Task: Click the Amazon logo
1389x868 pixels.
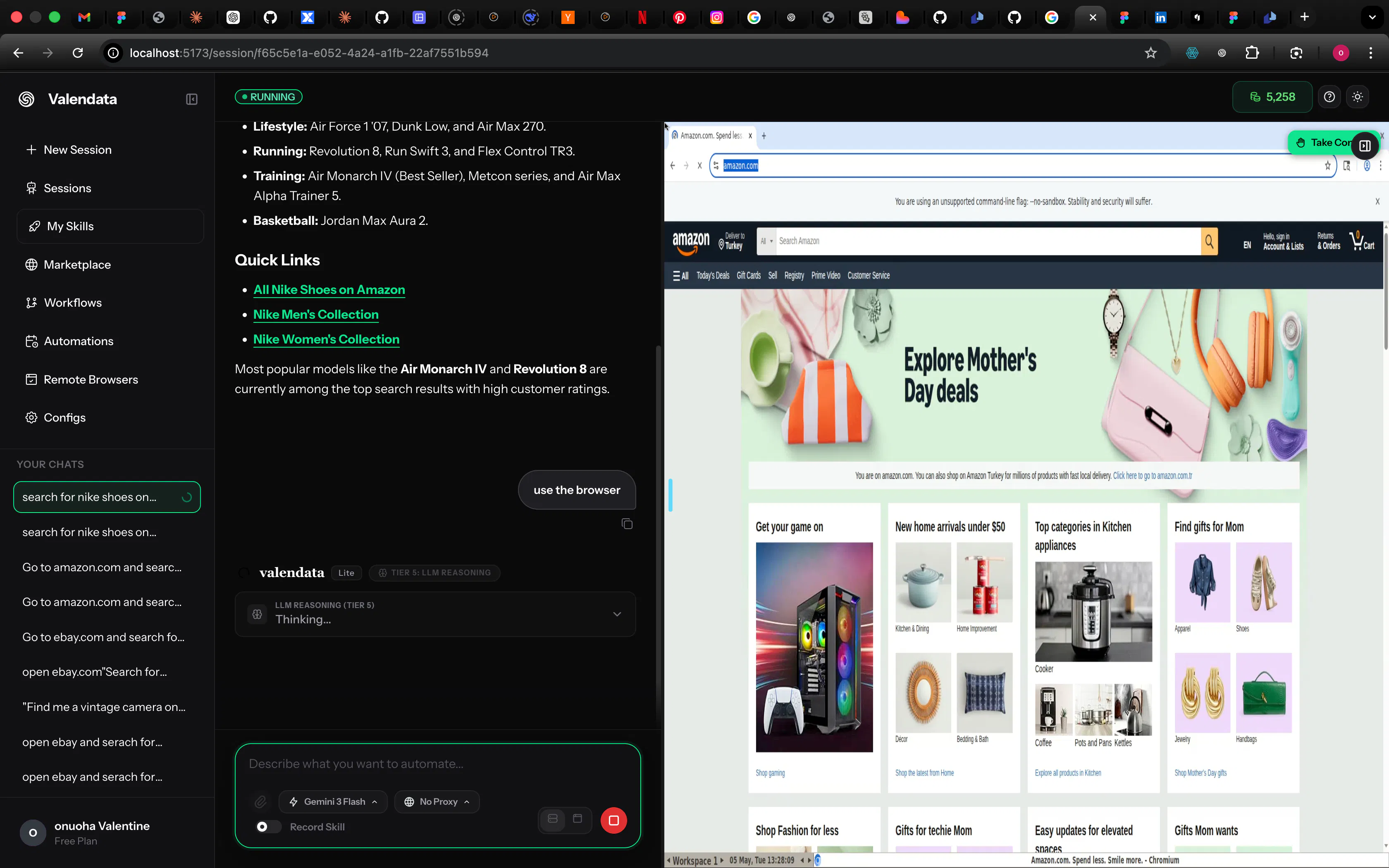Action: pos(690,242)
